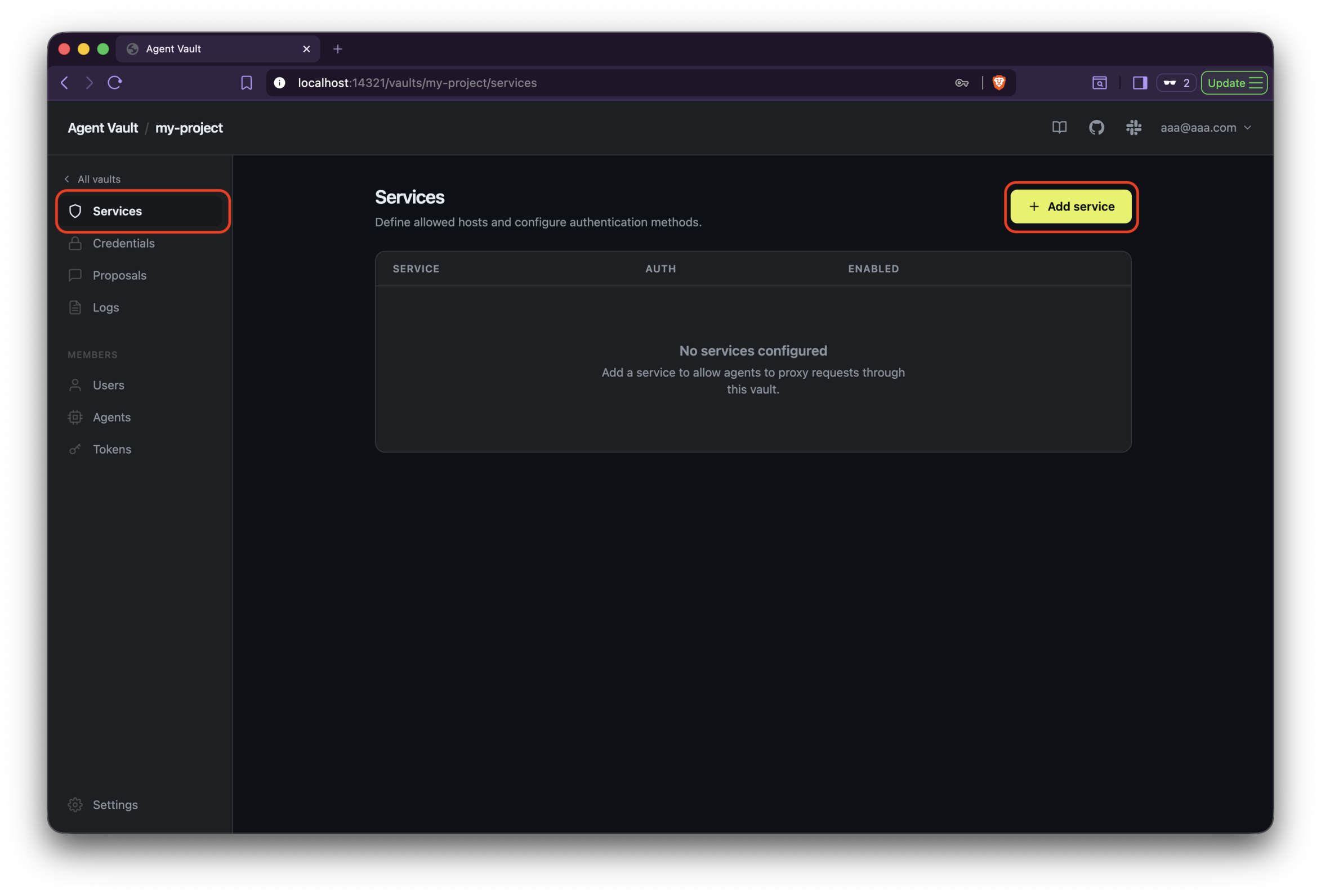1321x896 pixels.
Task: Open Brave Shields lion icon
Action: [x=999, y=83]
